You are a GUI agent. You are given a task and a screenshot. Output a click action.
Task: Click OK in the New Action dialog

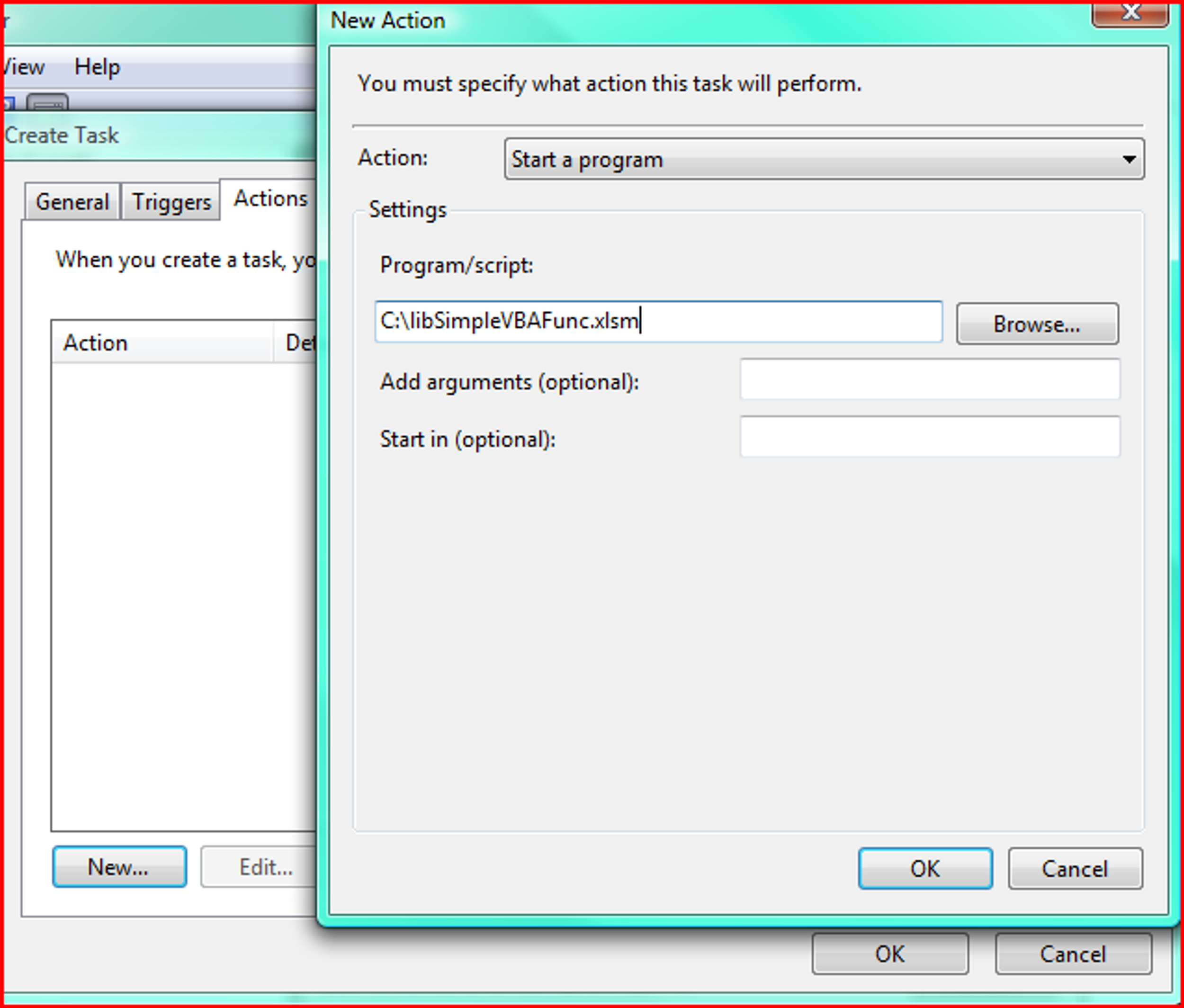[x=924, y=869]
